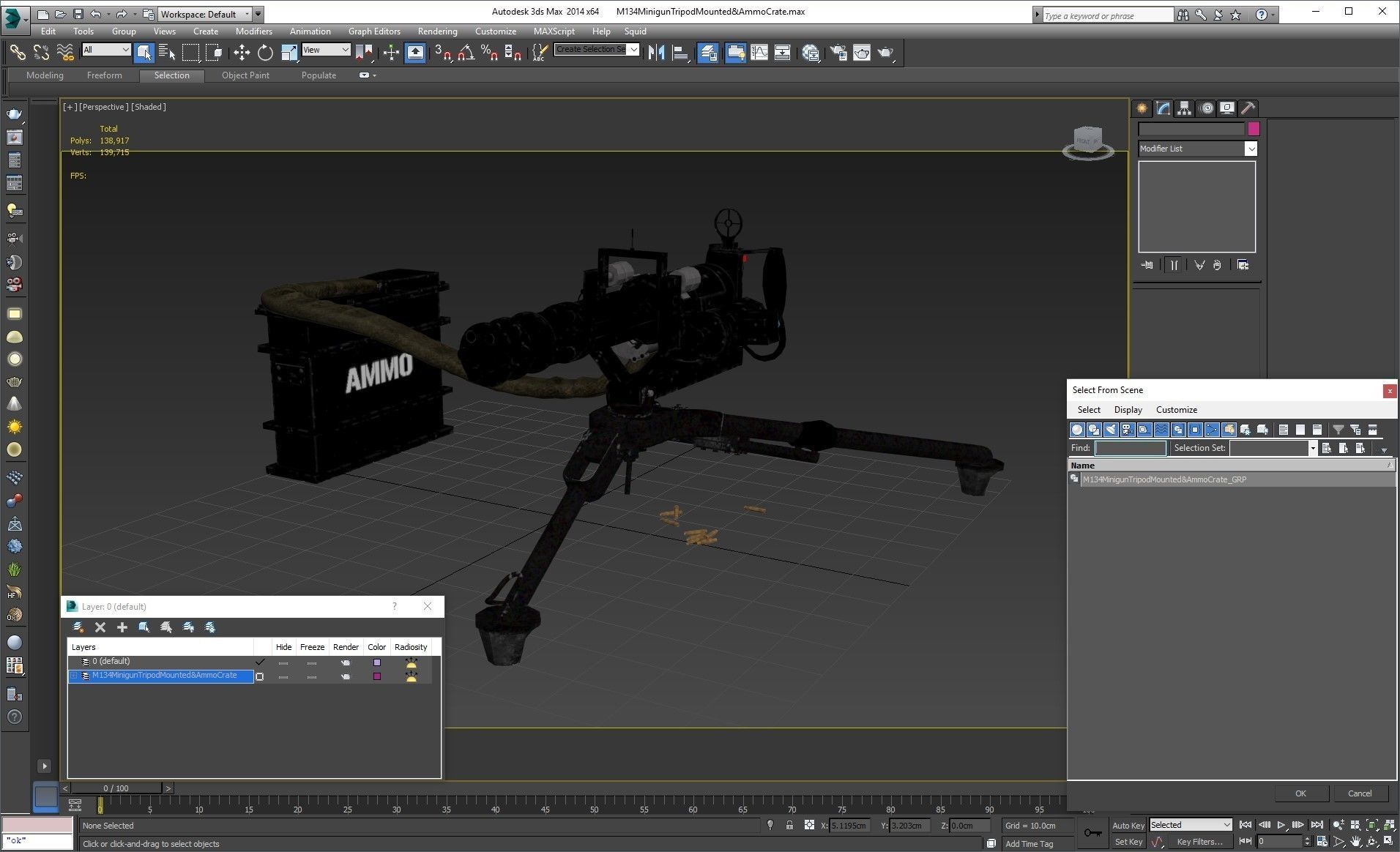
Task: Activate the Select and Rotate tool
Action: point(265,52)
